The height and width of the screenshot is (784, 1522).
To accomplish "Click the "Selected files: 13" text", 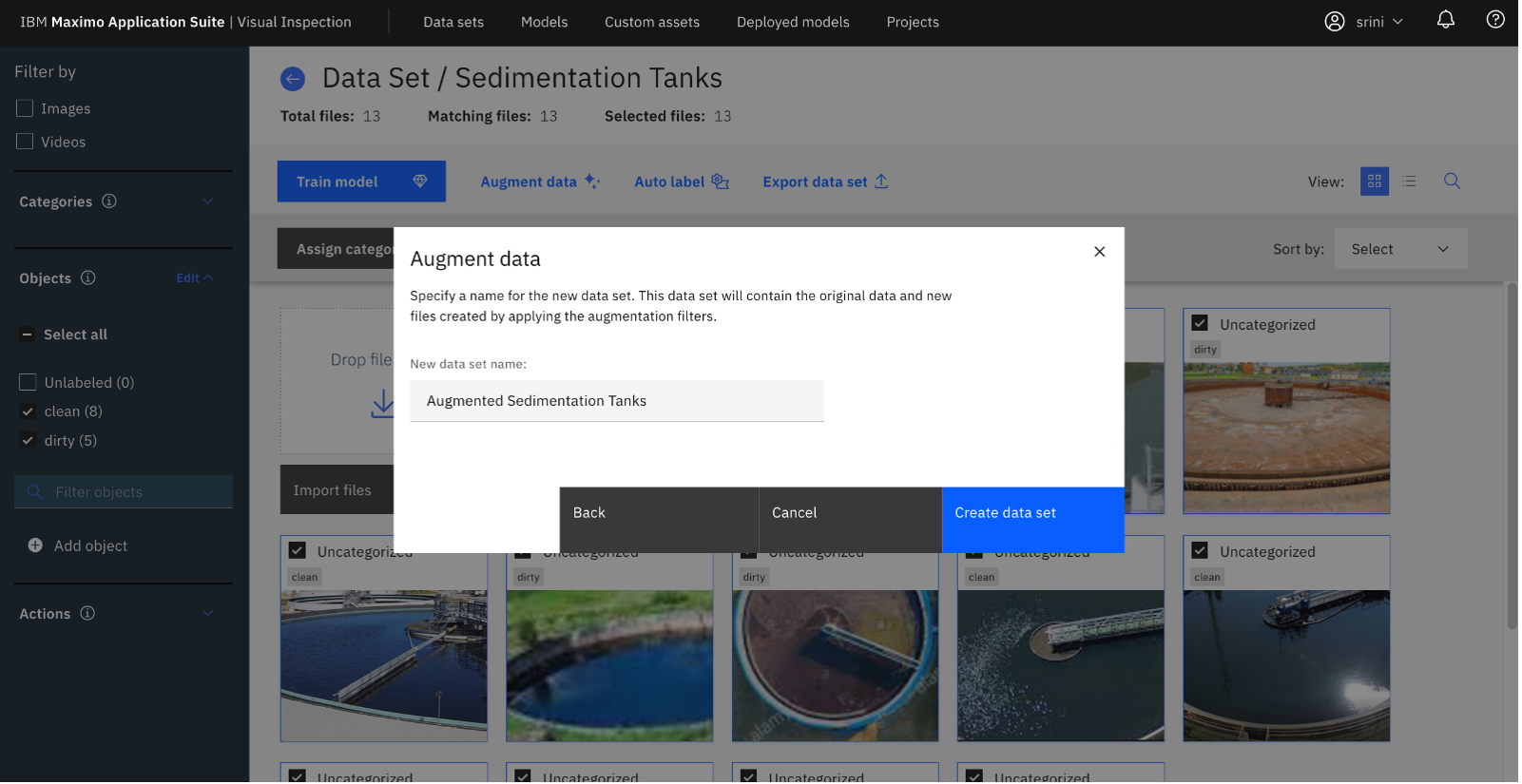I will [x=670, y=117].
